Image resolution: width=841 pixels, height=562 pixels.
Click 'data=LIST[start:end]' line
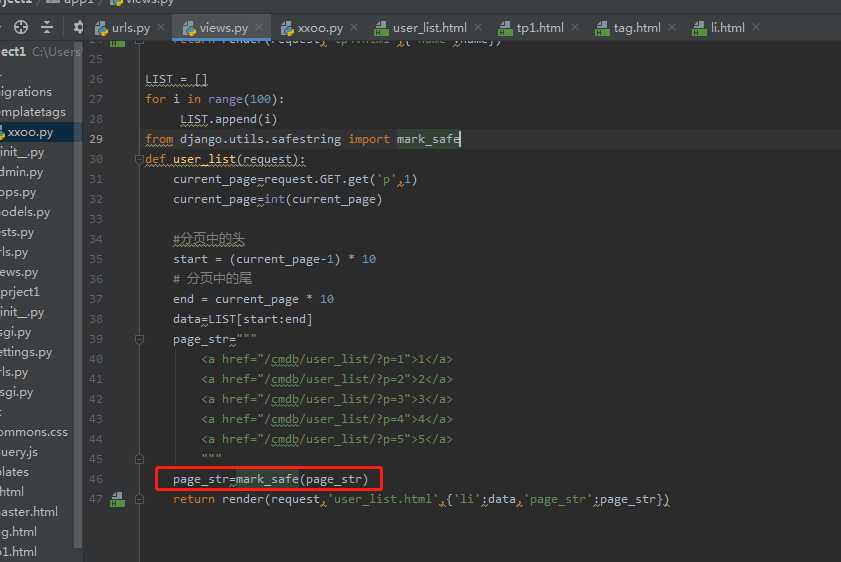pos(242,319)
